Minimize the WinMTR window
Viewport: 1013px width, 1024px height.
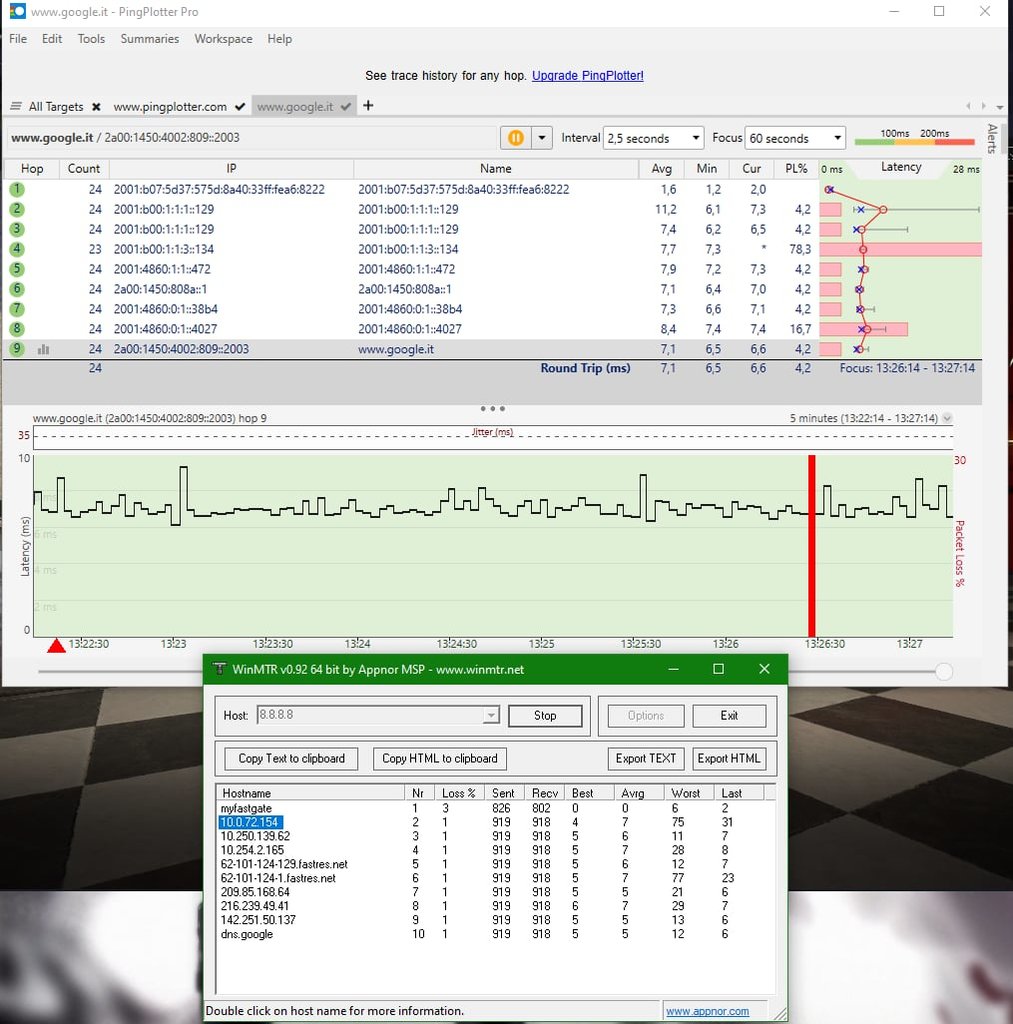tap(673, 669)
